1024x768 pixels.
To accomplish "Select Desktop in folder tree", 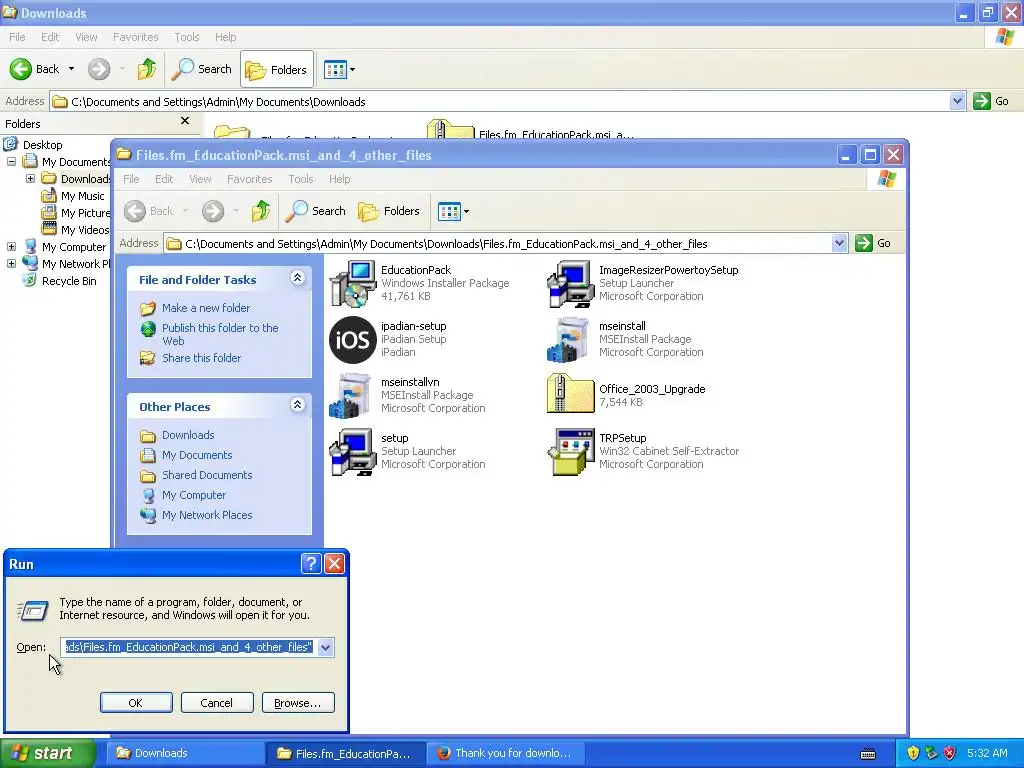I will (x=42, y=144).
